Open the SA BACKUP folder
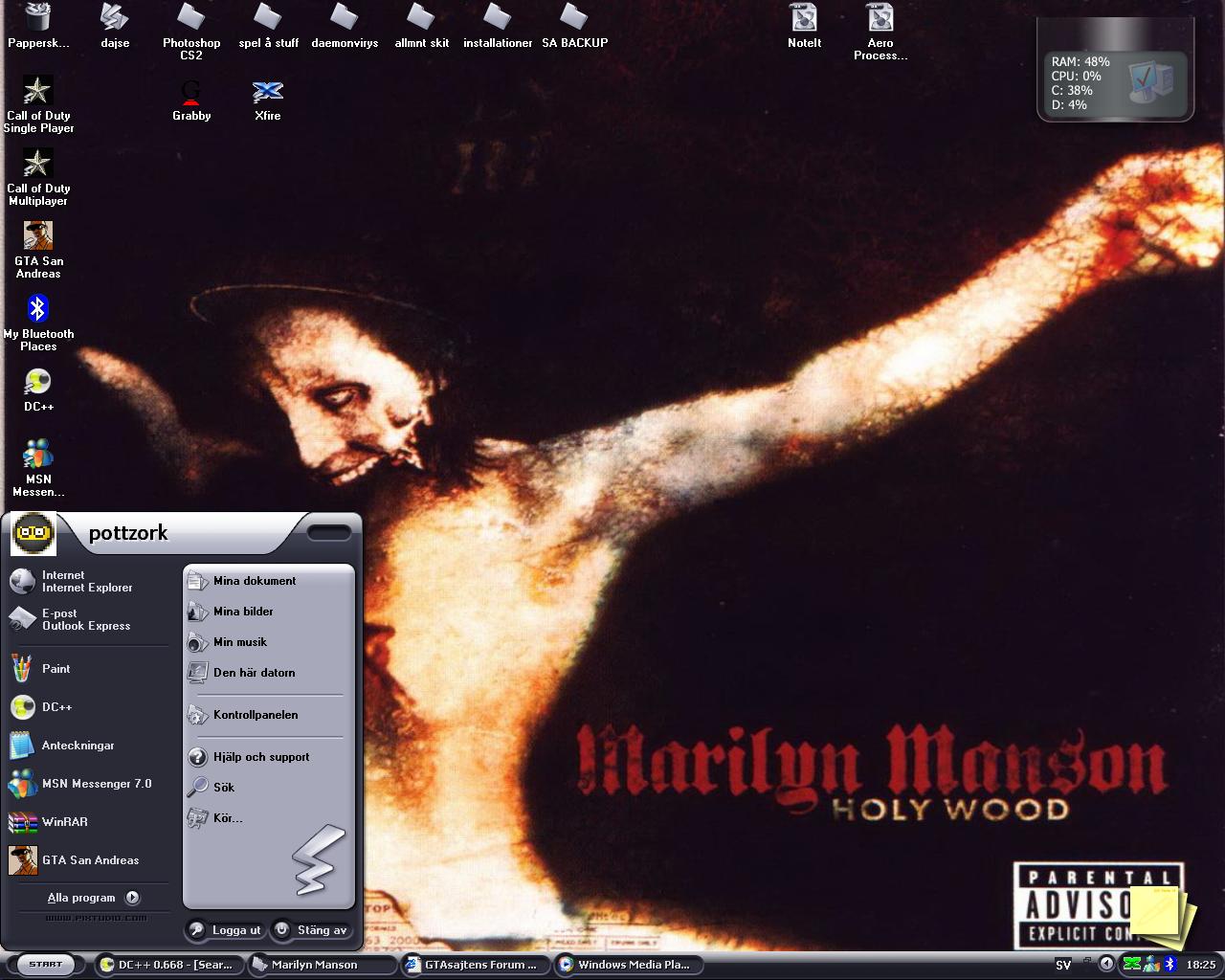1225x980 pixels. 574,26
